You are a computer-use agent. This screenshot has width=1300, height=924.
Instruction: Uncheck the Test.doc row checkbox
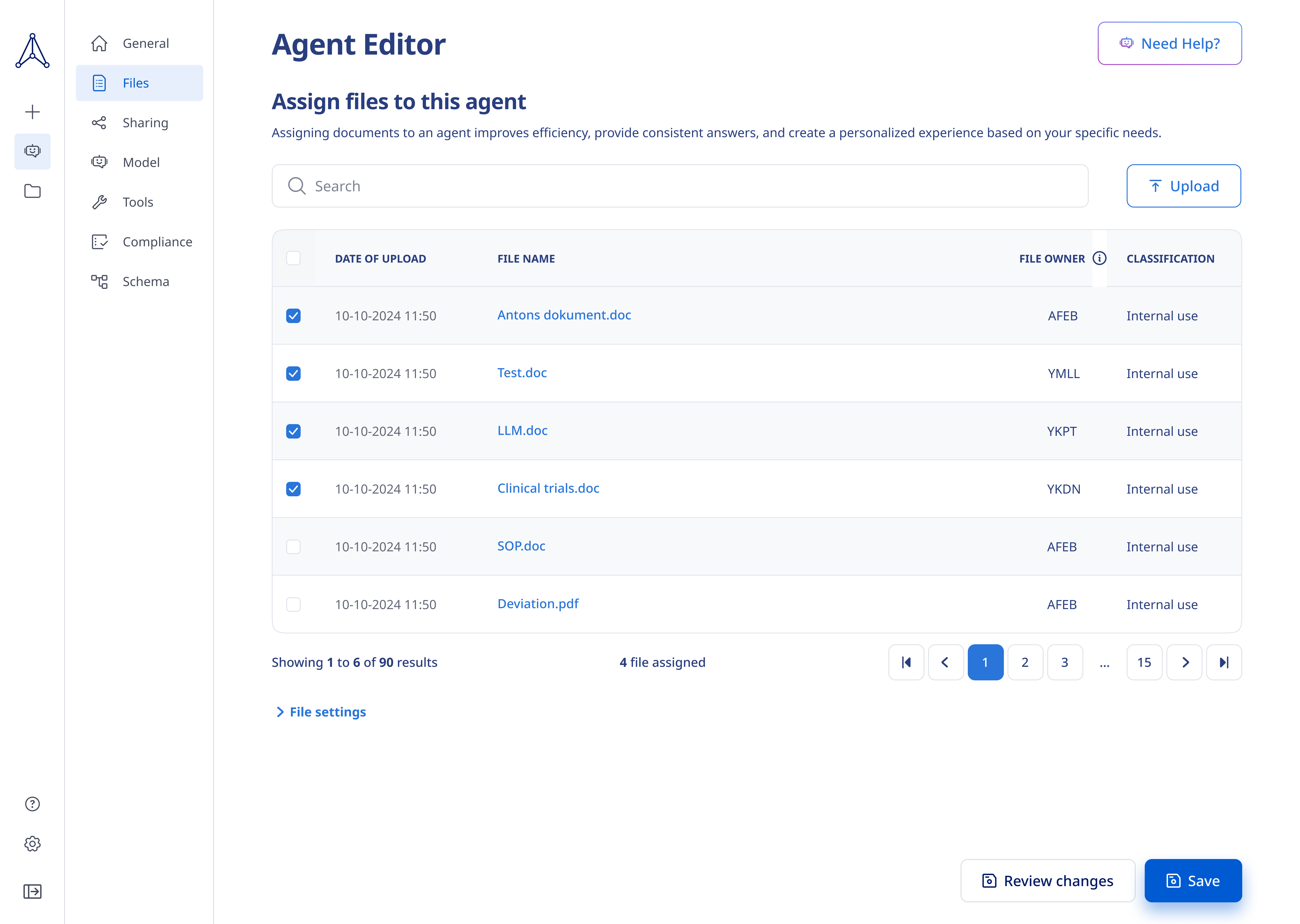tap(293, 373)
